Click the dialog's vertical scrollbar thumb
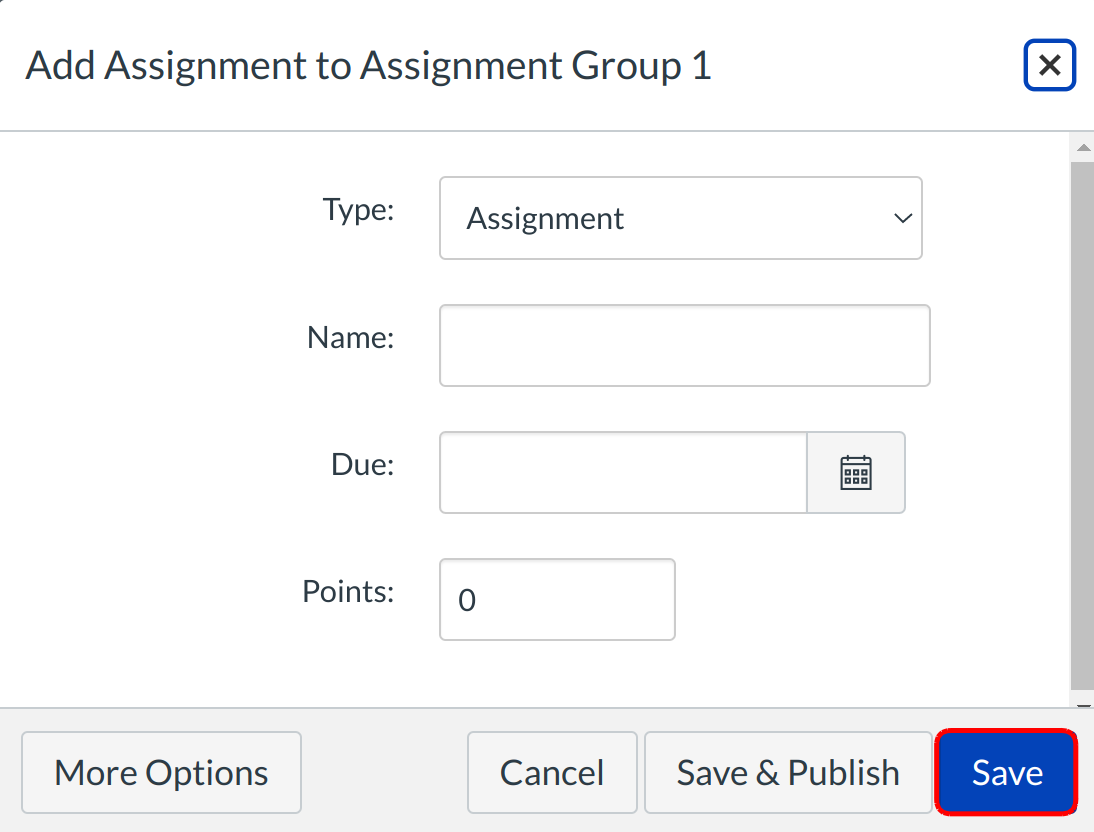 pos(1082,420)
